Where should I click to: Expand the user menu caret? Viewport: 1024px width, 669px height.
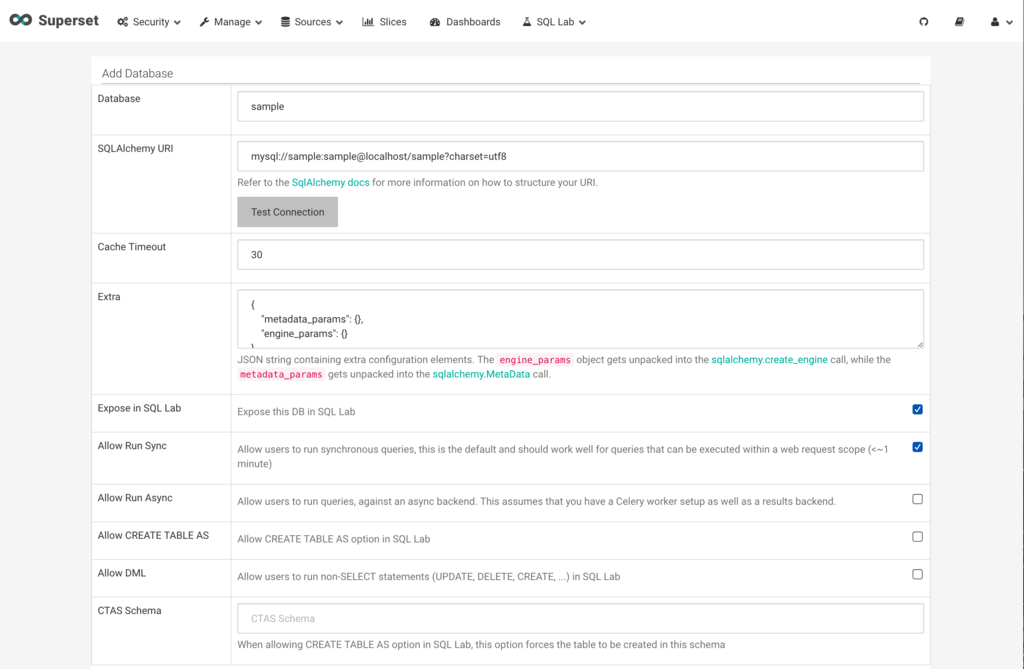(1009, 23)
